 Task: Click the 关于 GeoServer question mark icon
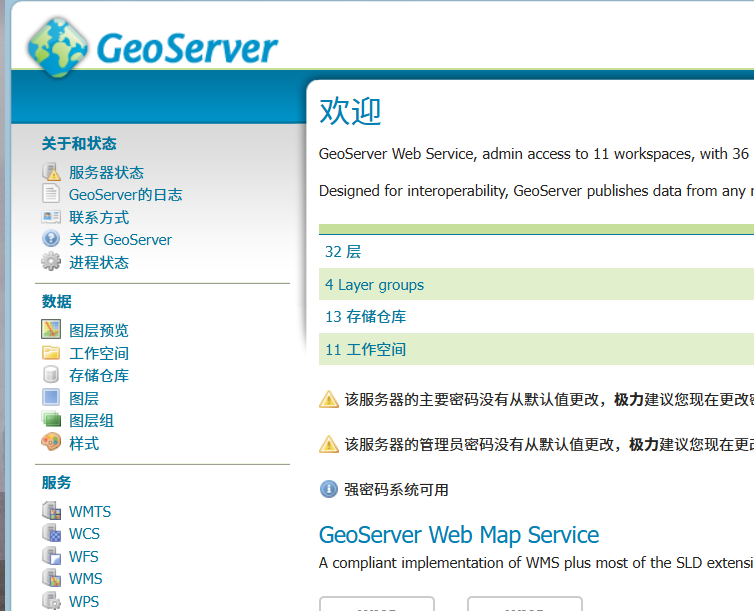(x=51, y=238)
